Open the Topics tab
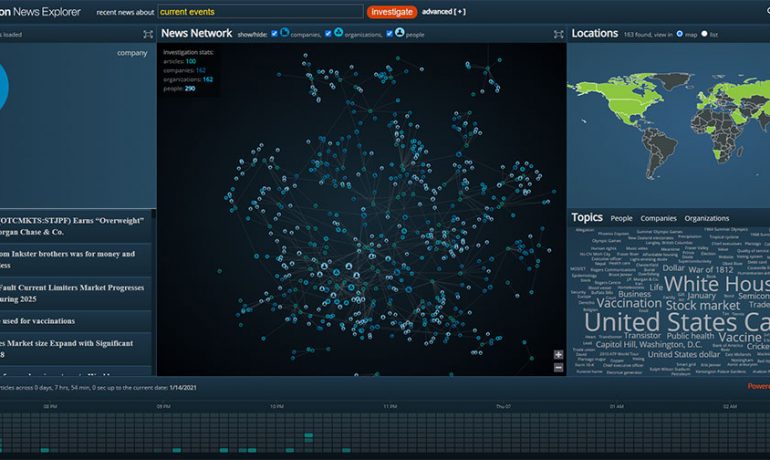The width and height of the screenshot is (770, 460). 587,217
